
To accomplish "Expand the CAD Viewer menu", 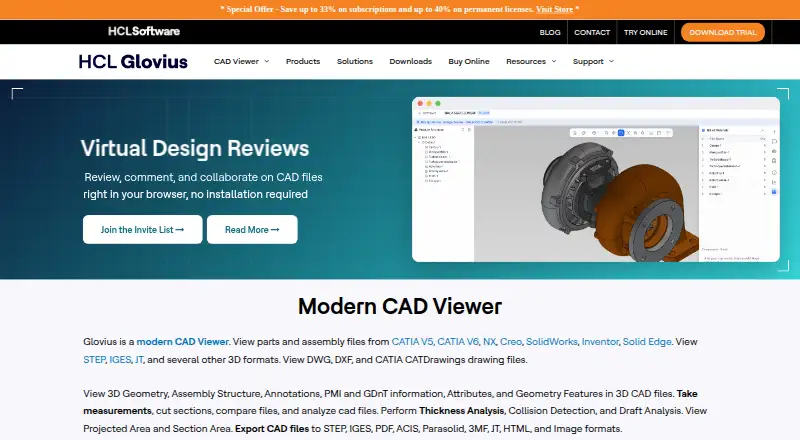I will [241, 61].
